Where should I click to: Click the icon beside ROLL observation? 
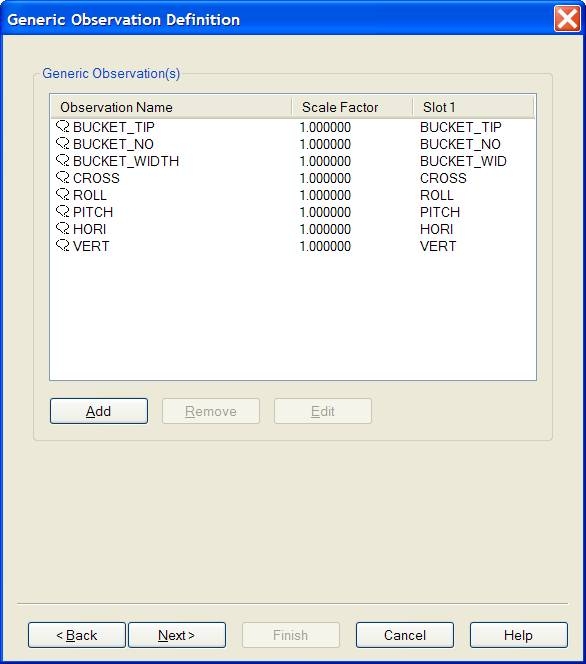pyautogui.click(x=63, y=194)
